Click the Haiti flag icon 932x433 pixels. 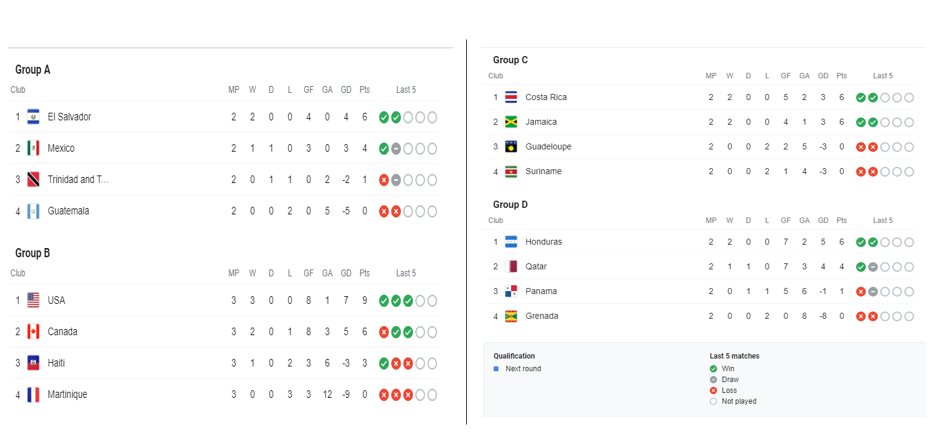[x=33, y=363]
